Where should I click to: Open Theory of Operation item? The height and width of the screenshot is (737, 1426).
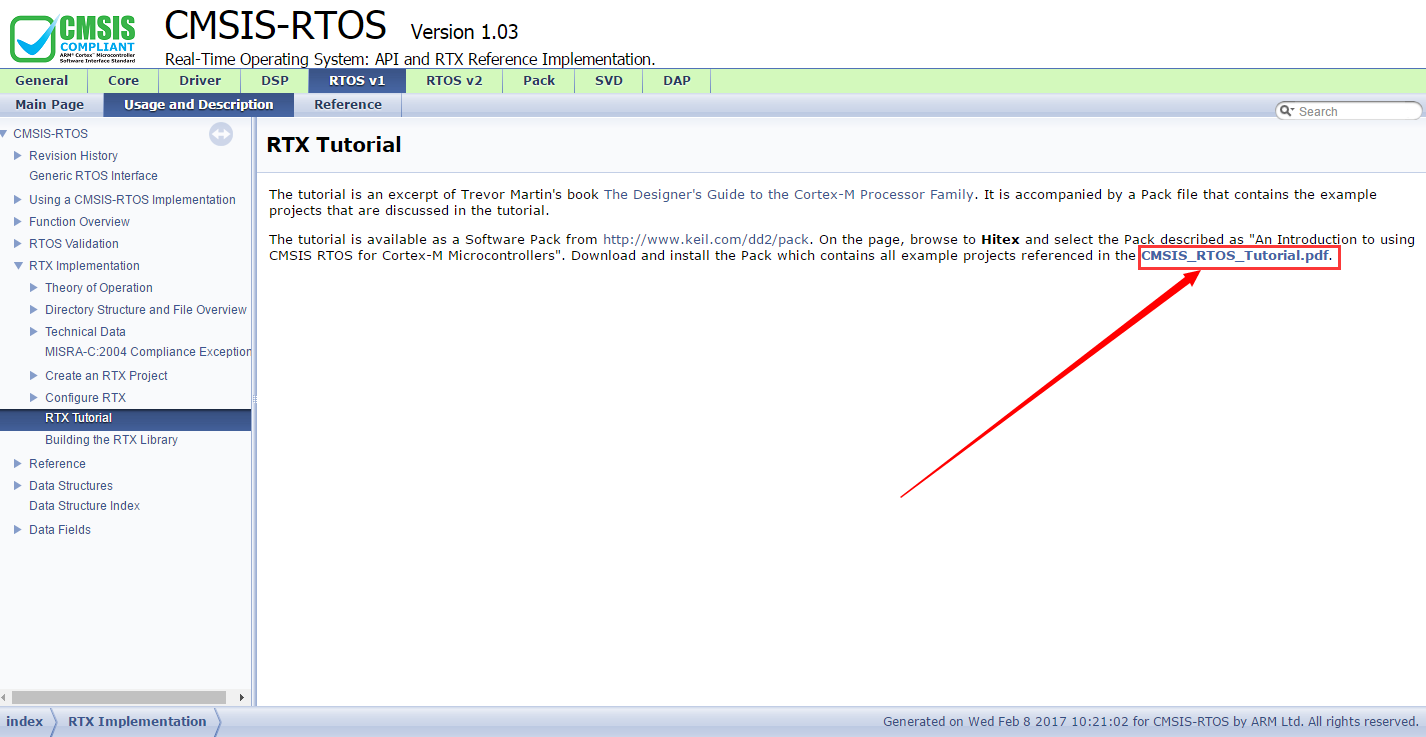[99, 288]
